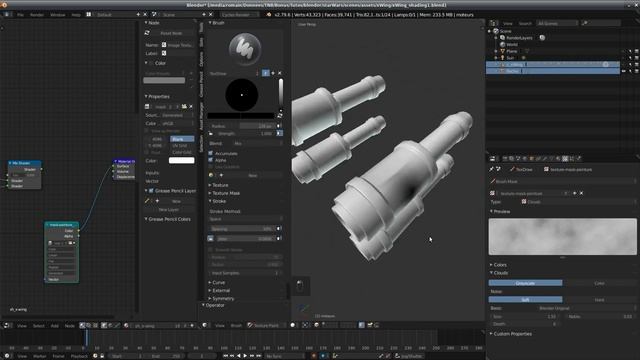Open the File menu

pos(20,15)
